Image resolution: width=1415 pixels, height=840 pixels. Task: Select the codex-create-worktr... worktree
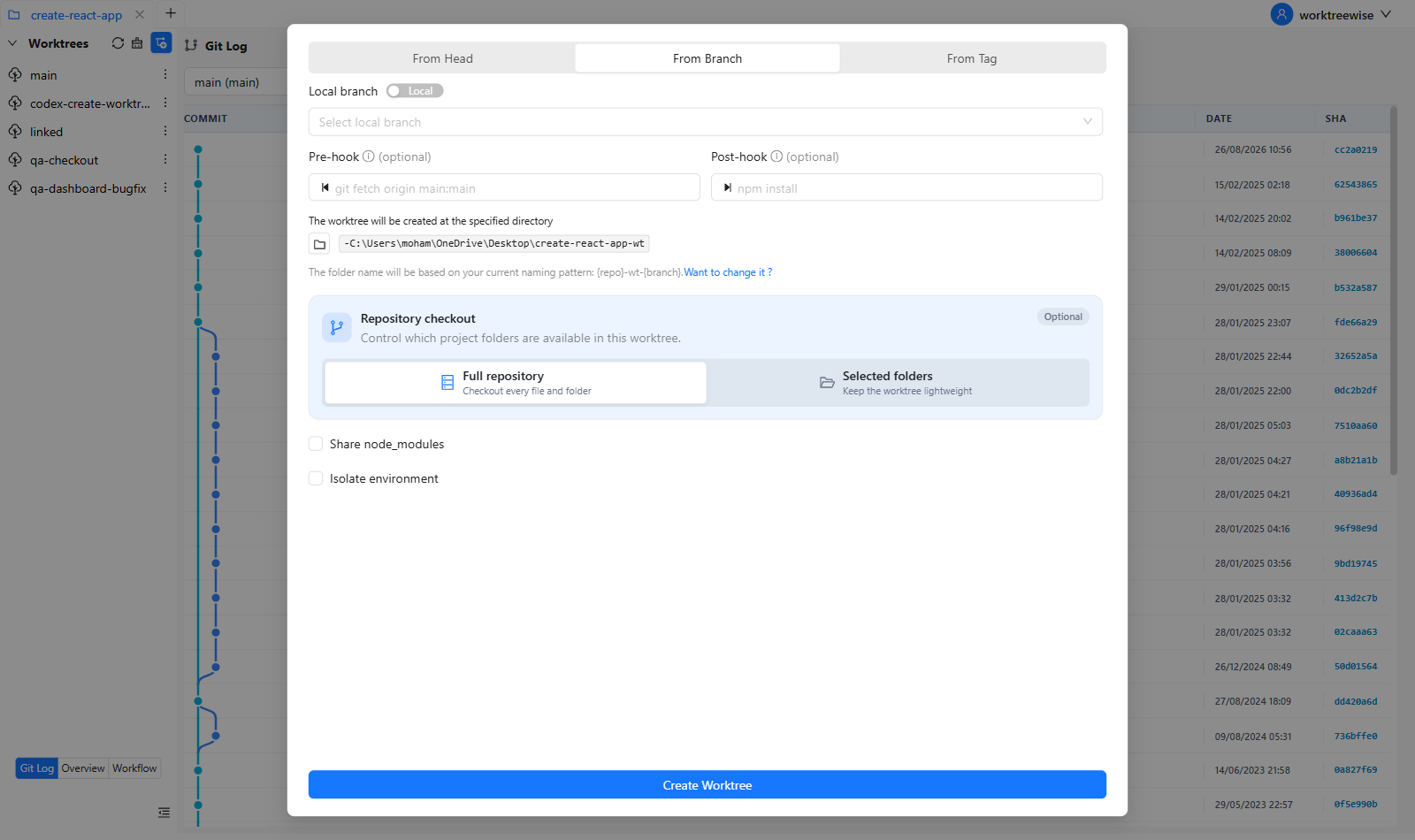click(x=88, y=103)
